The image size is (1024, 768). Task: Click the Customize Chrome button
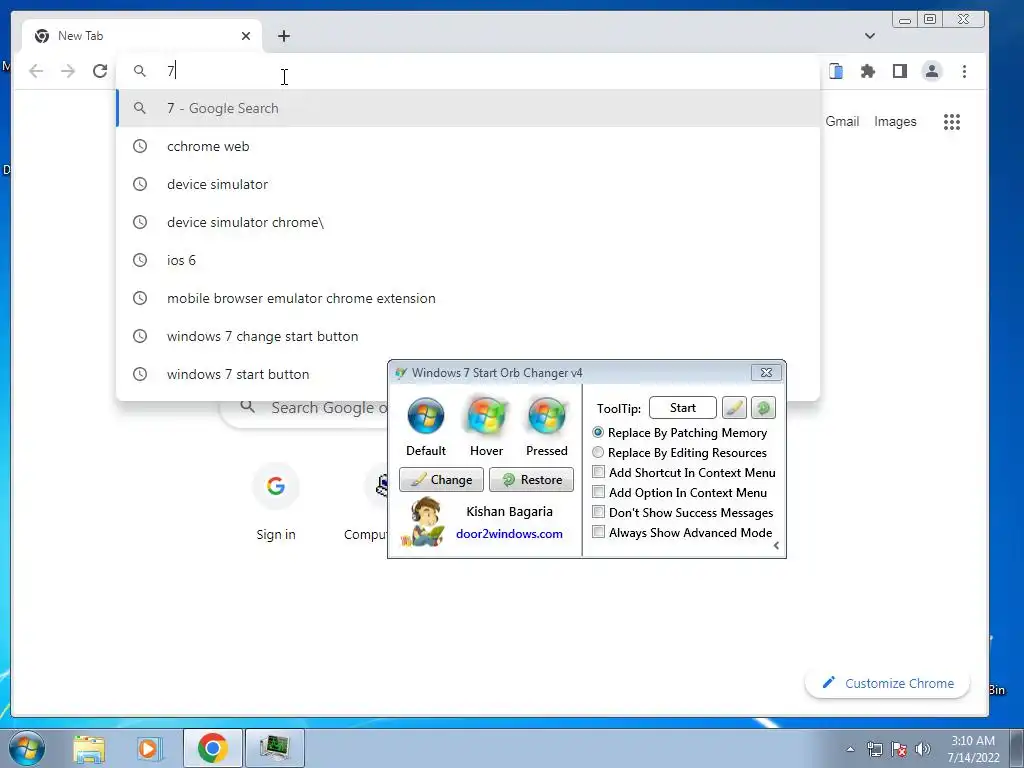coord(887,683)
